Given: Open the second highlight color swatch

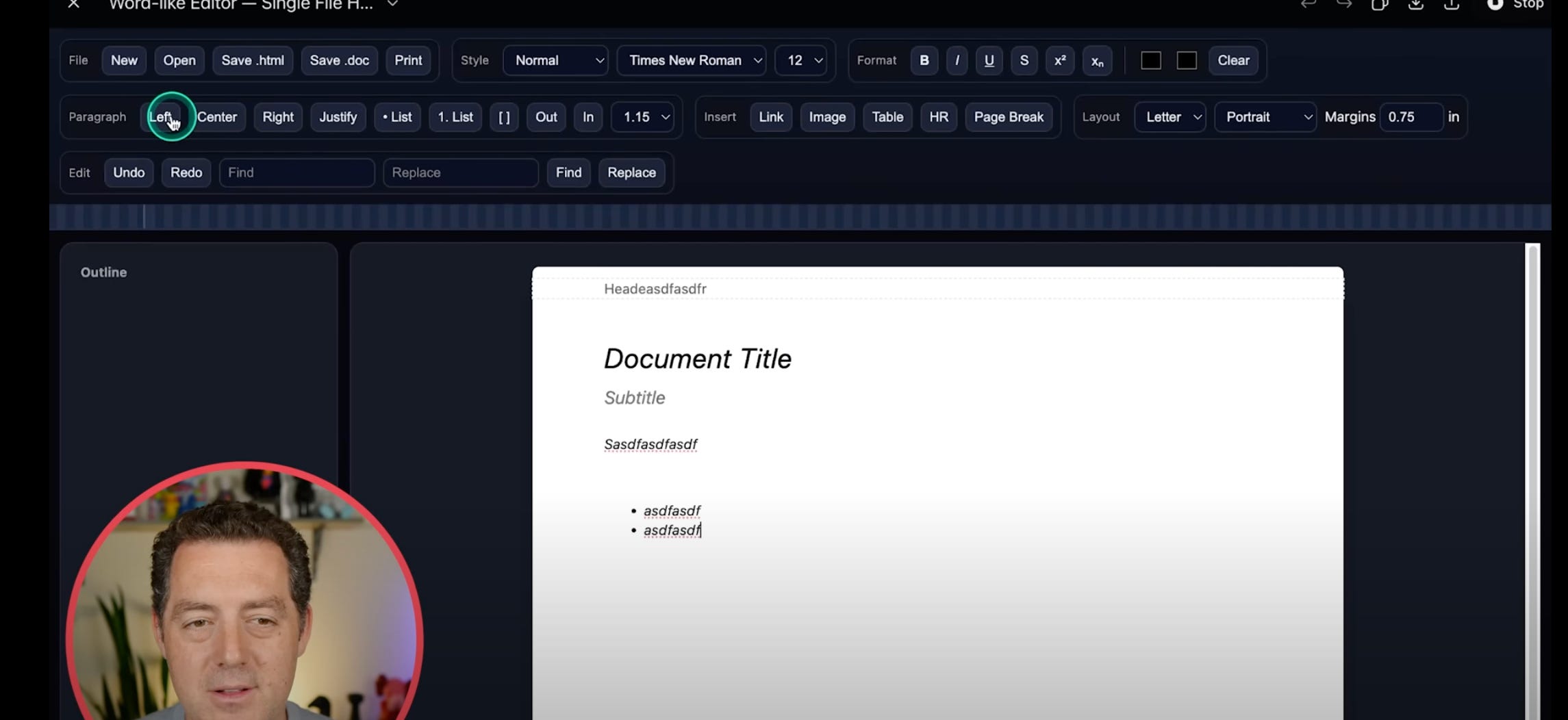Looking at the screenshot, I should [x=1187, y=60].
